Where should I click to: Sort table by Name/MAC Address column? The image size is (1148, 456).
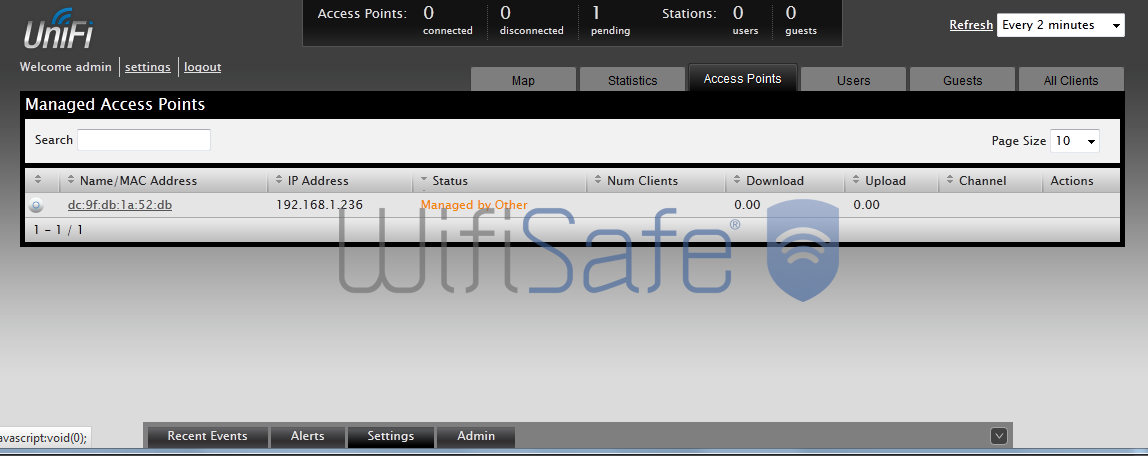pos(138,181)
